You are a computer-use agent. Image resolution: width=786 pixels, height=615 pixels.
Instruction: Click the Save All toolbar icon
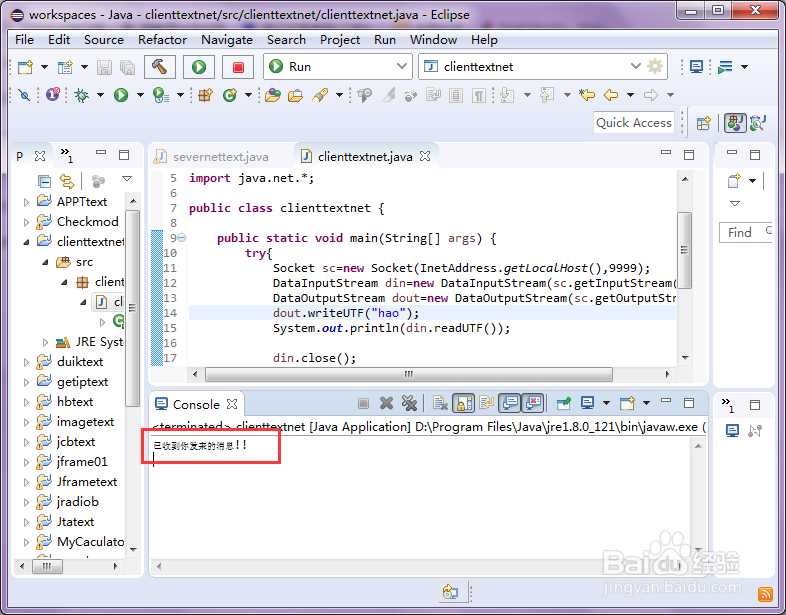127,67
